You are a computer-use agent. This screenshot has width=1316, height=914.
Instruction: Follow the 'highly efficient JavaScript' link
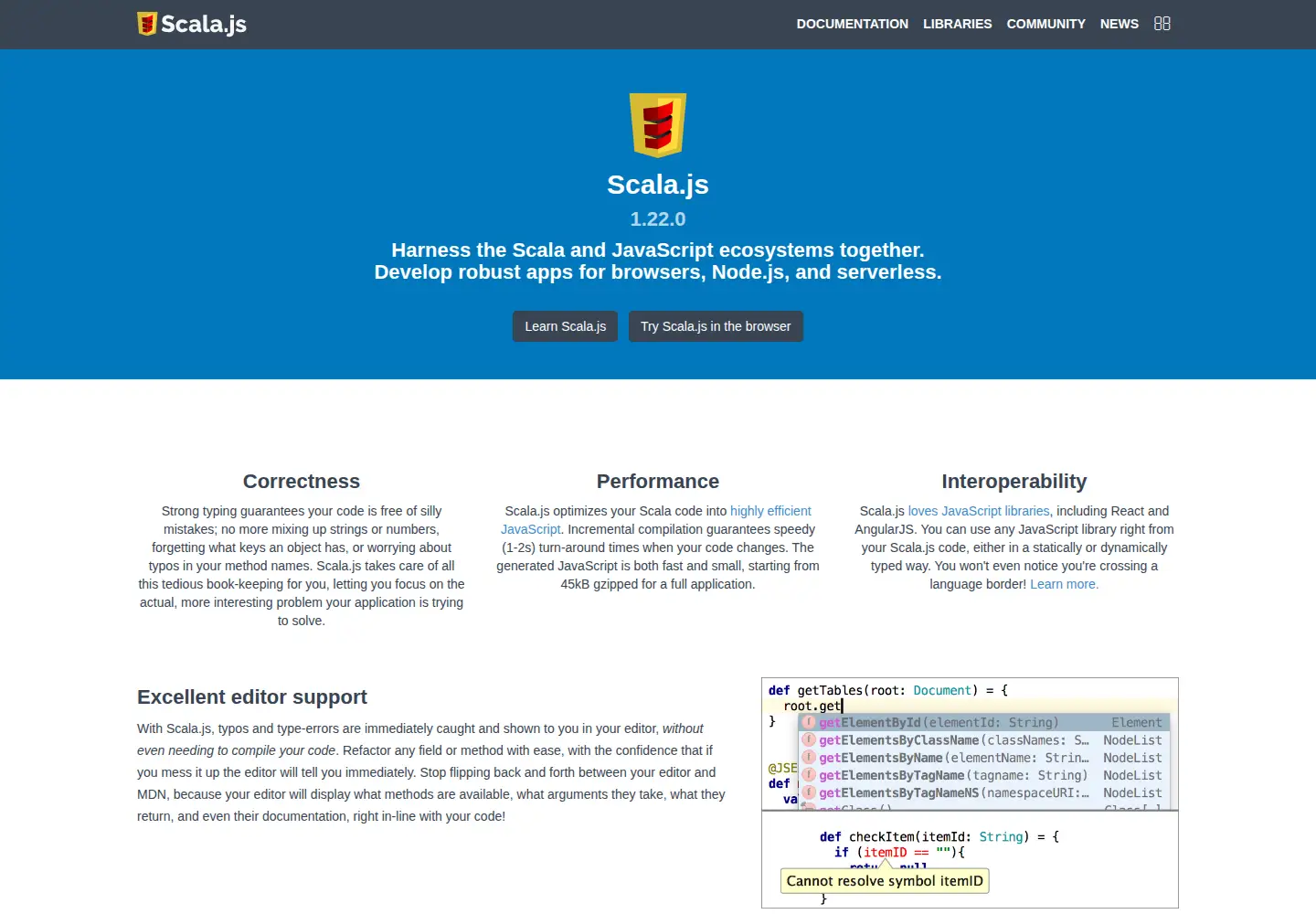pyautogui.click(x=770, y=511)
